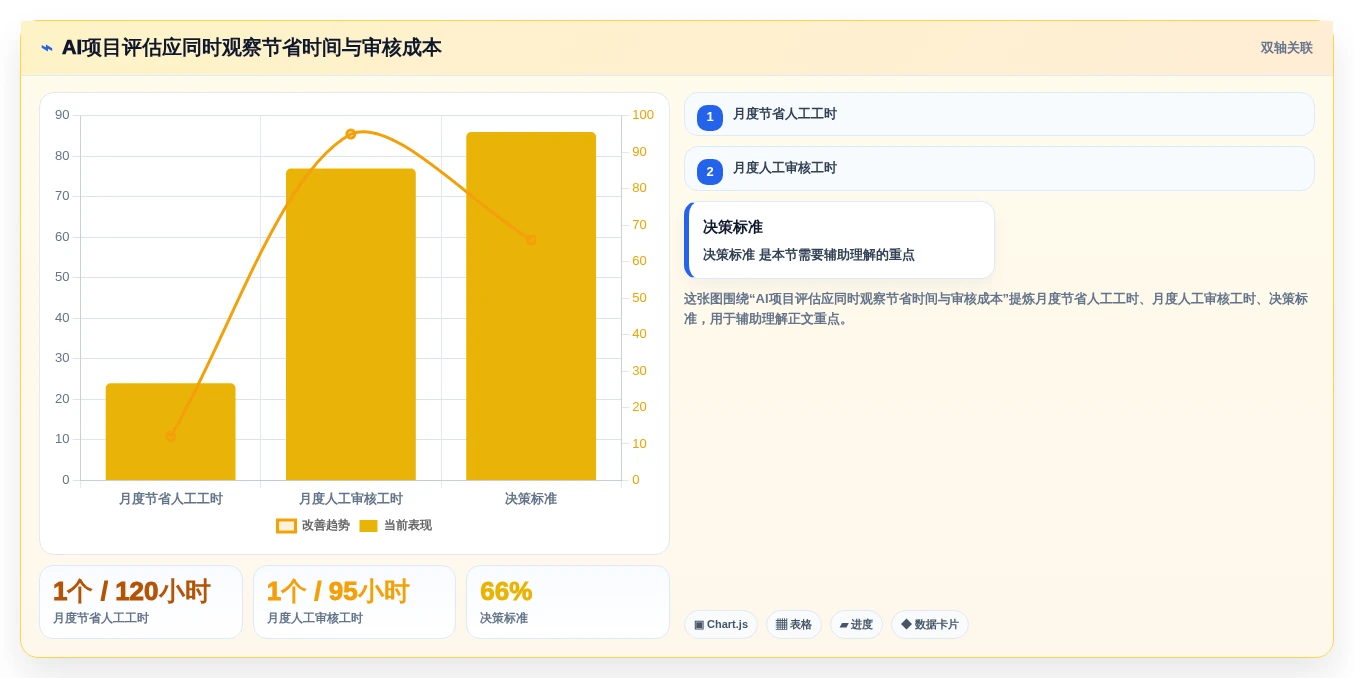
Task: Click the short 月度节省人工工时 bar
Action: coord(171,432)
